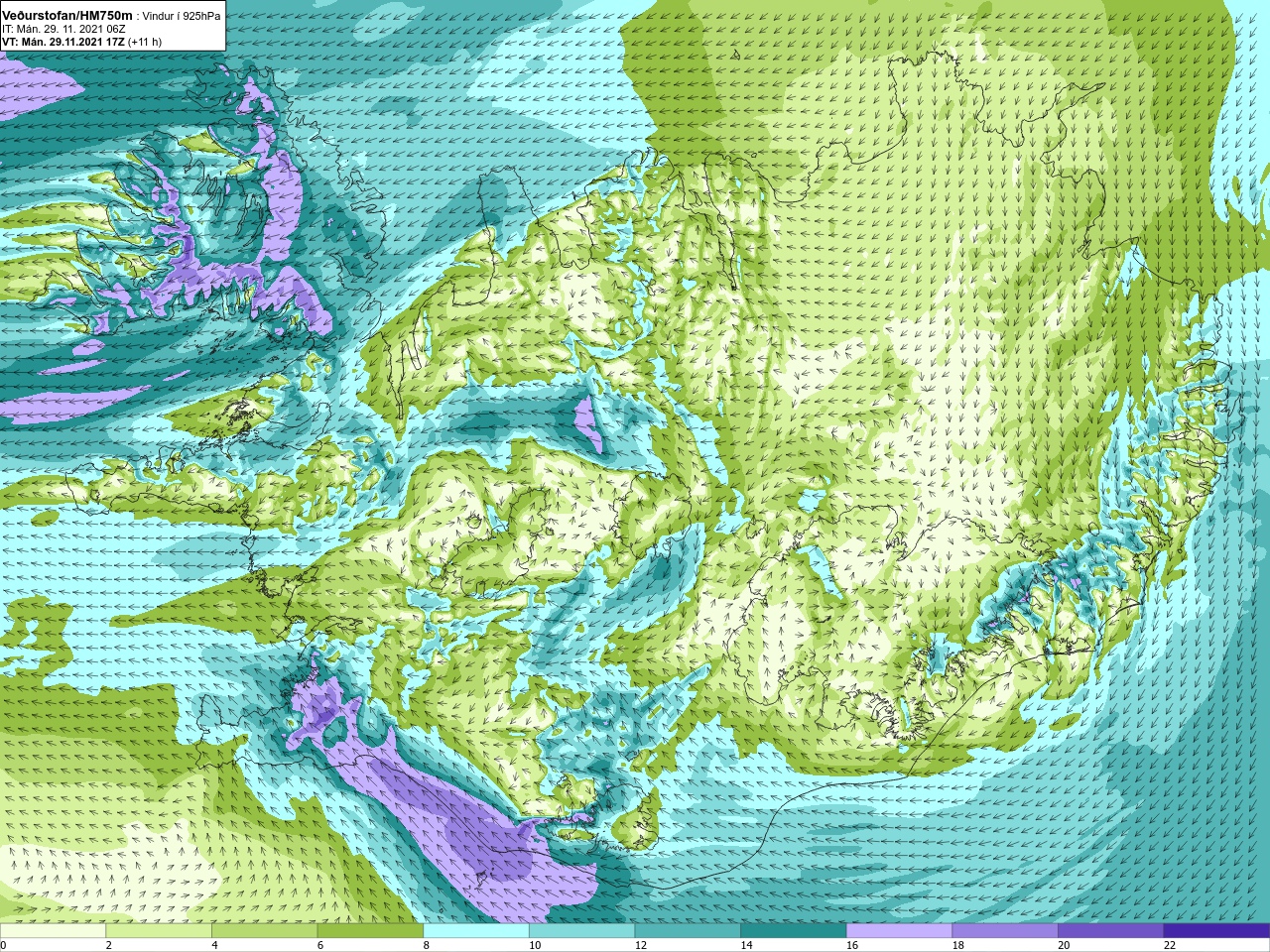
Task: Click the legend value '18'
Action: coord(958,946)
